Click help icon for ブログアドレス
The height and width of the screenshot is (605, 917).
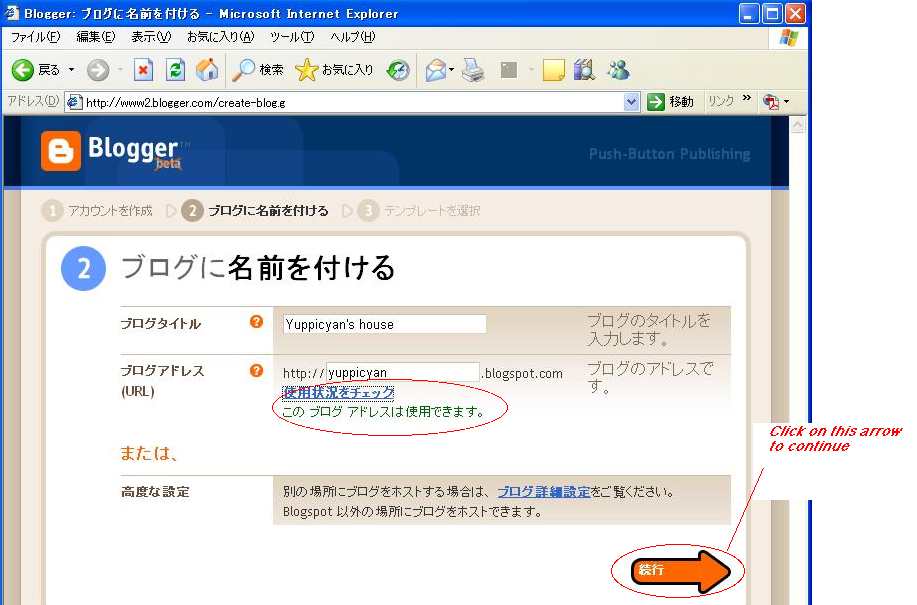[x=256, y=371]
